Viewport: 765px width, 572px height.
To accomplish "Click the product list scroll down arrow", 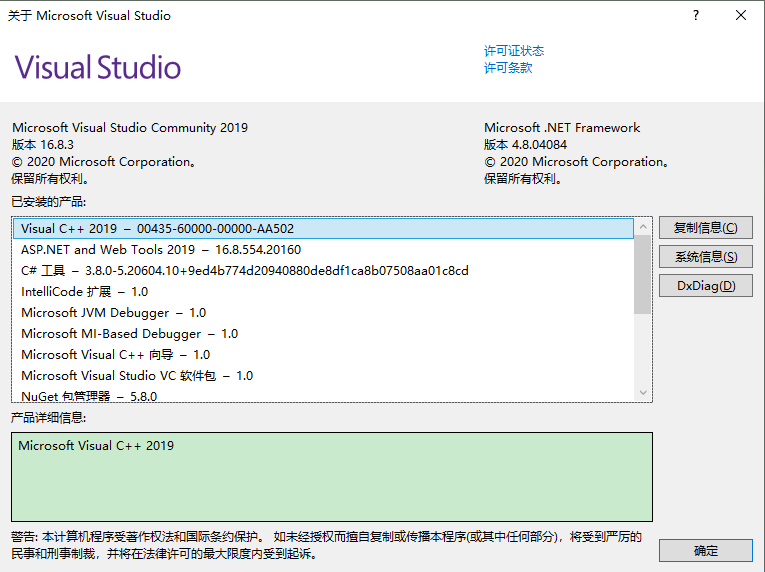I will [643, 393].
